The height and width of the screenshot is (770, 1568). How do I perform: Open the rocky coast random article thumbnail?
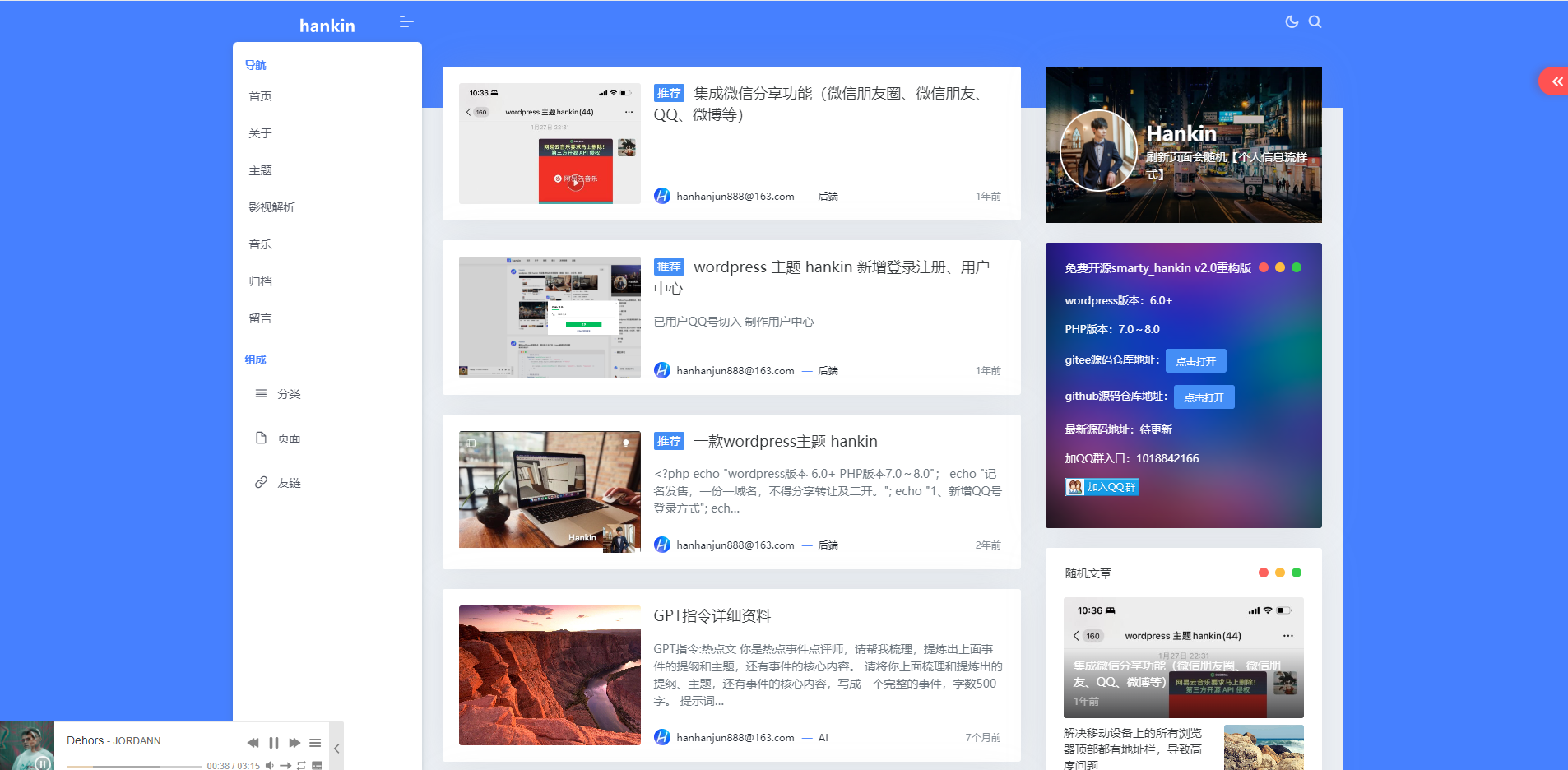1264,748
